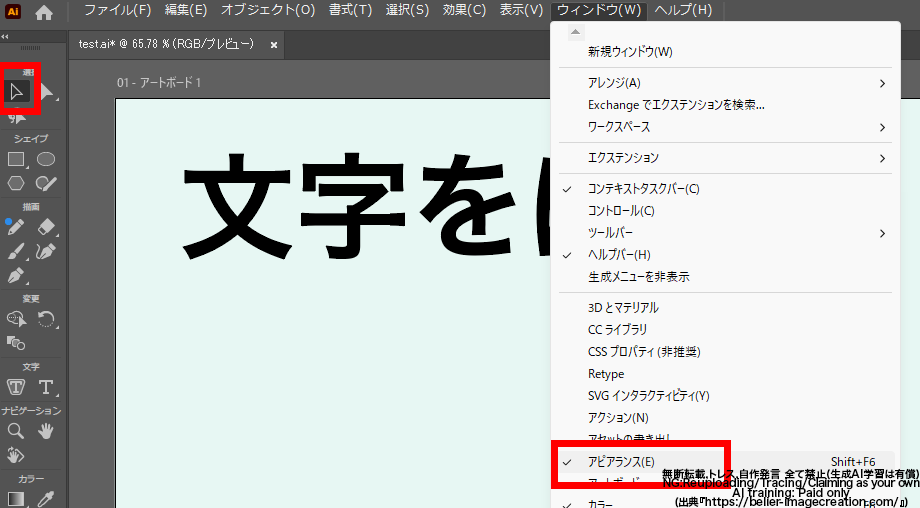The height and width of the screenshot is (508, 920).
Task: Click the 文字を text on artboard
Action: click(349, 205)
